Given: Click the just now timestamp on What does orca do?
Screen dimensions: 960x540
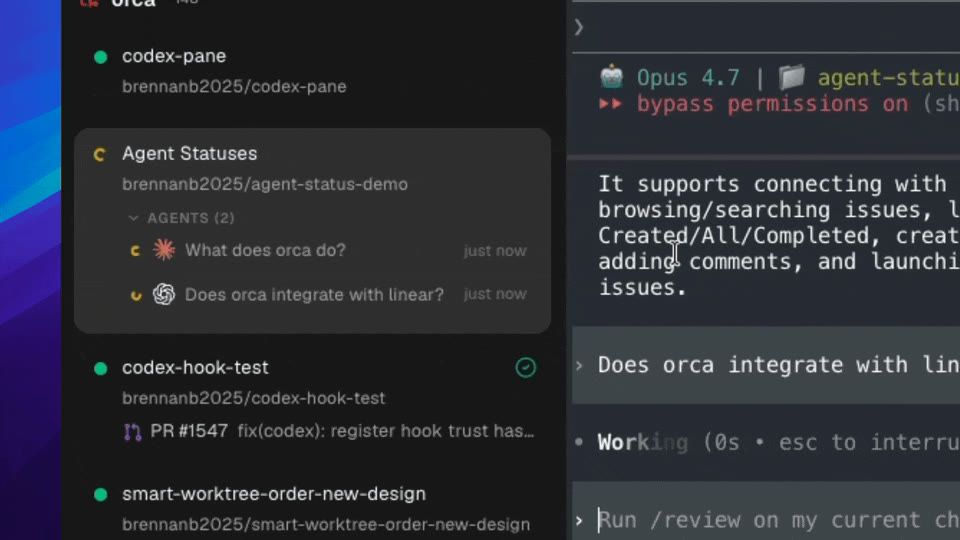Looking at the screenshot, I should tap(495, 251).
